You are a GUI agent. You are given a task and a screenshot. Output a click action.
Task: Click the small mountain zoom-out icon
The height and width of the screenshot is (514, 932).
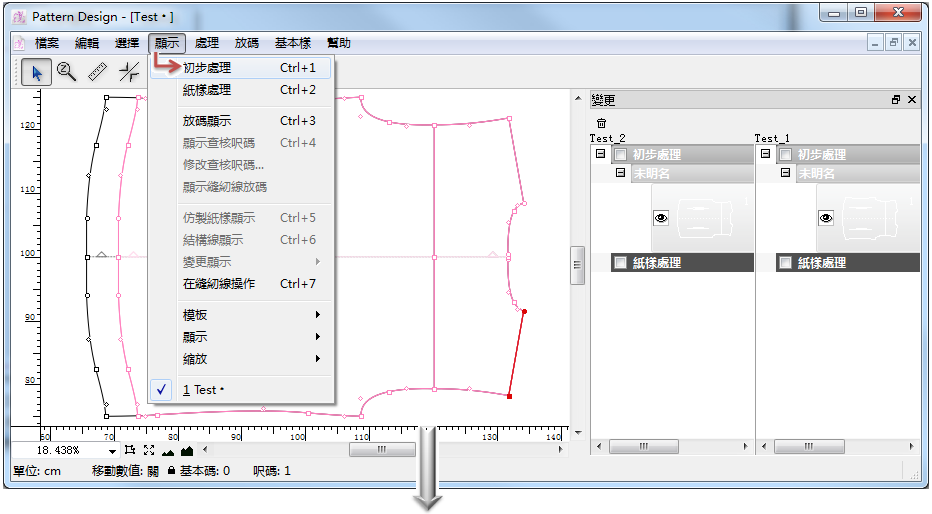point(167,451)
